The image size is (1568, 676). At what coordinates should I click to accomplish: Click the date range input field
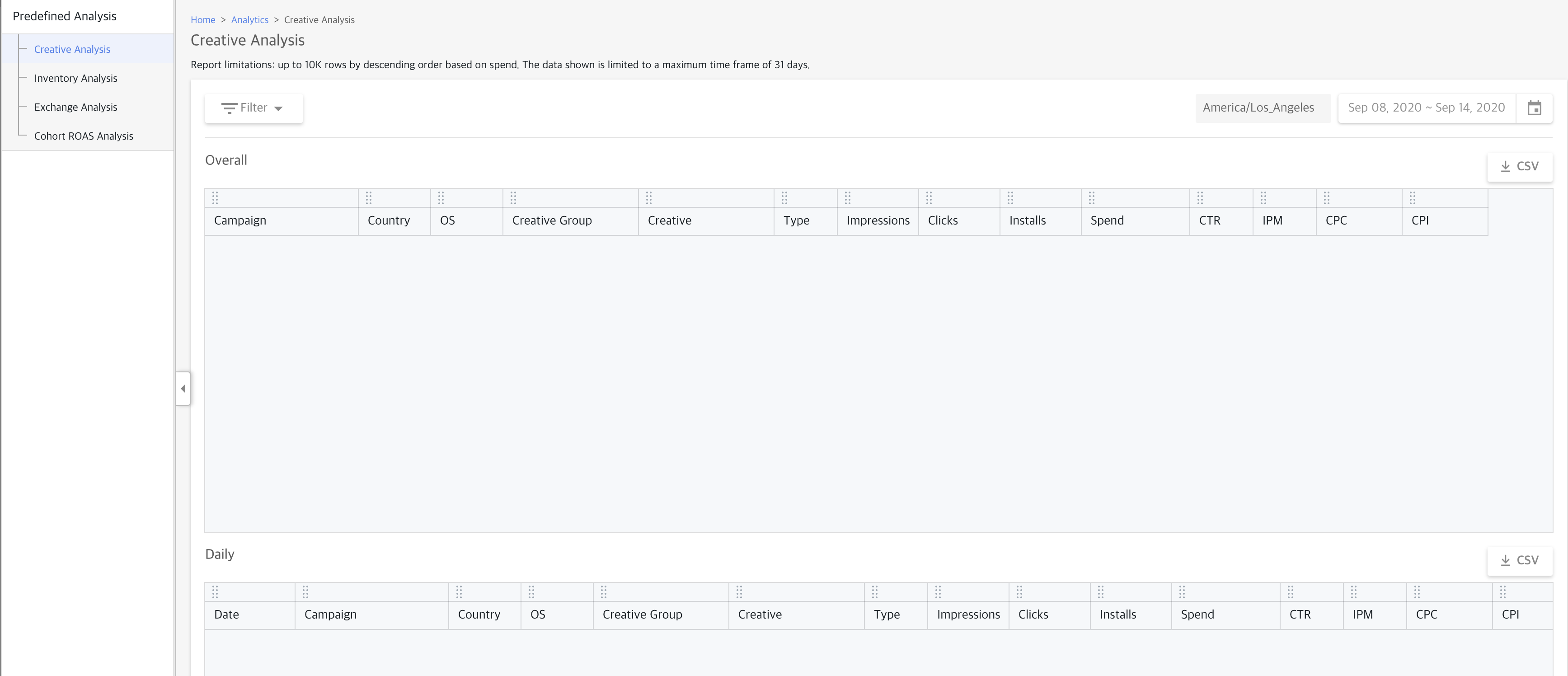pyautogui.click(x=1426, y=108)
